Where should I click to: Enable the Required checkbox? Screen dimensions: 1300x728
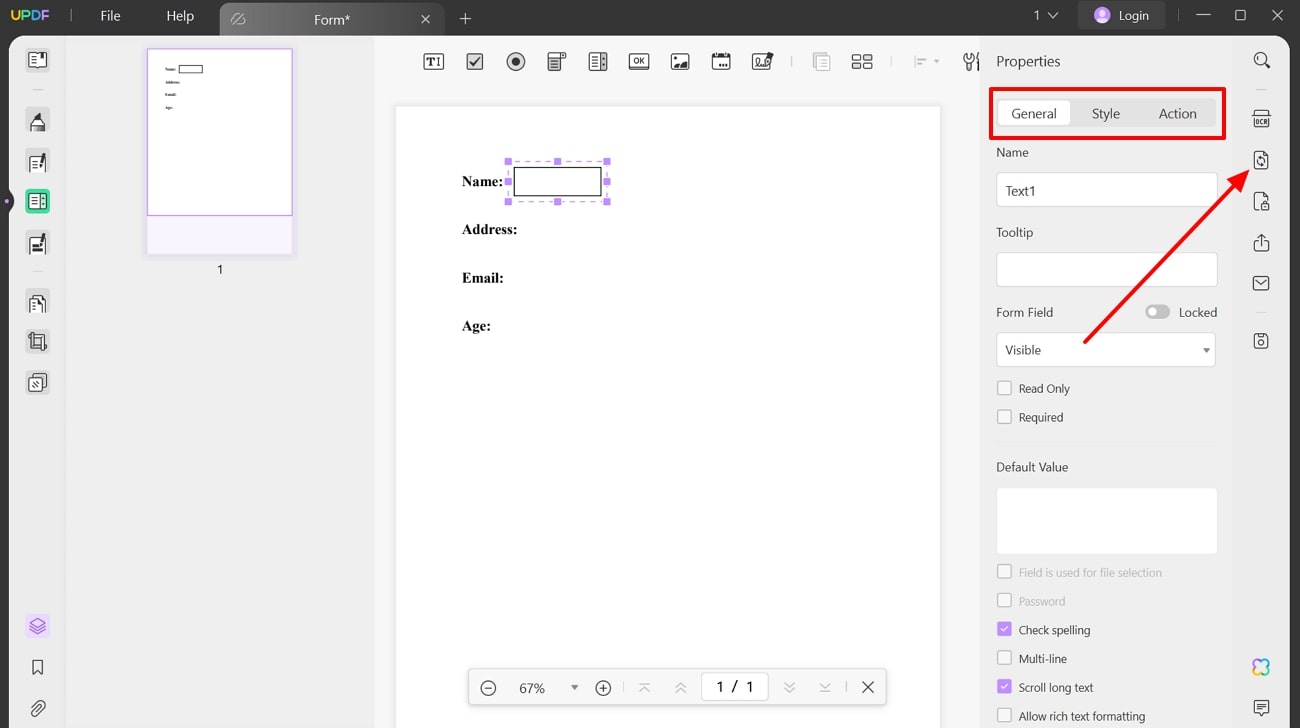point(1004,417)
